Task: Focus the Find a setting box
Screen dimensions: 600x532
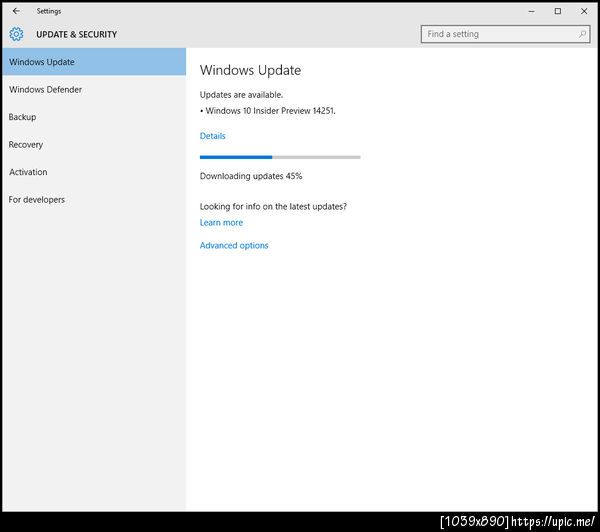Action: pyautogui.click(x=505, y=34)
